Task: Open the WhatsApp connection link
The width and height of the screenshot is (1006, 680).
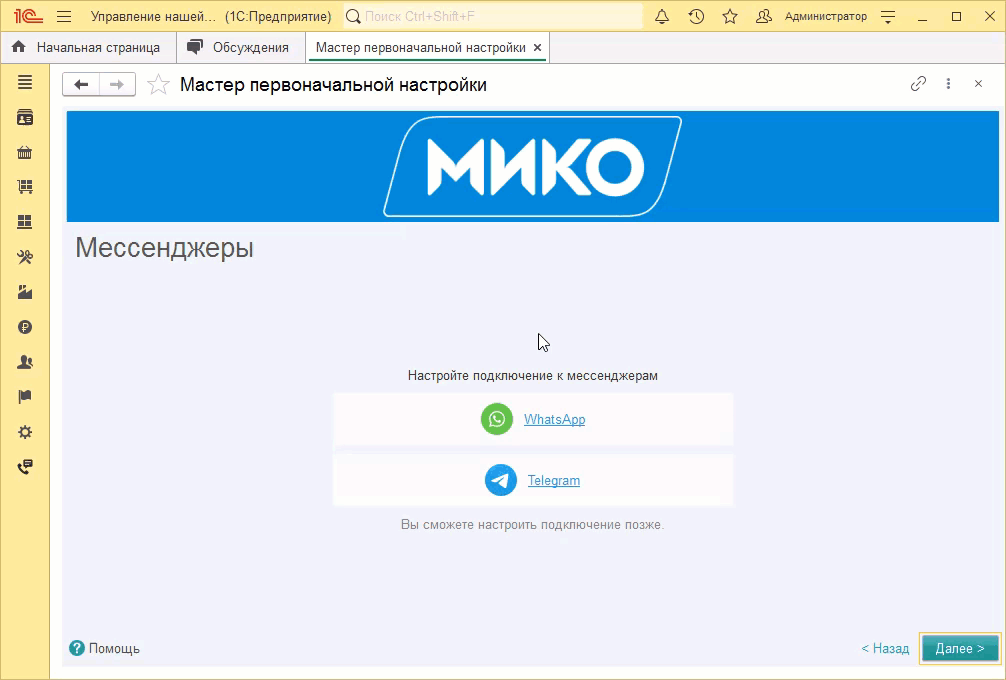Action: (x=554, y=419)
